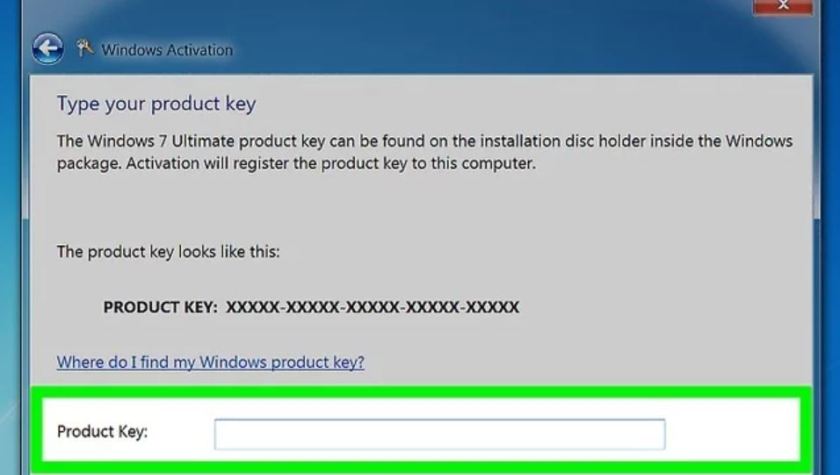Click the 'Product Key:' field label
Image resolution: width=840 pixels, height=475 pixels.
(x=102, y=432)
